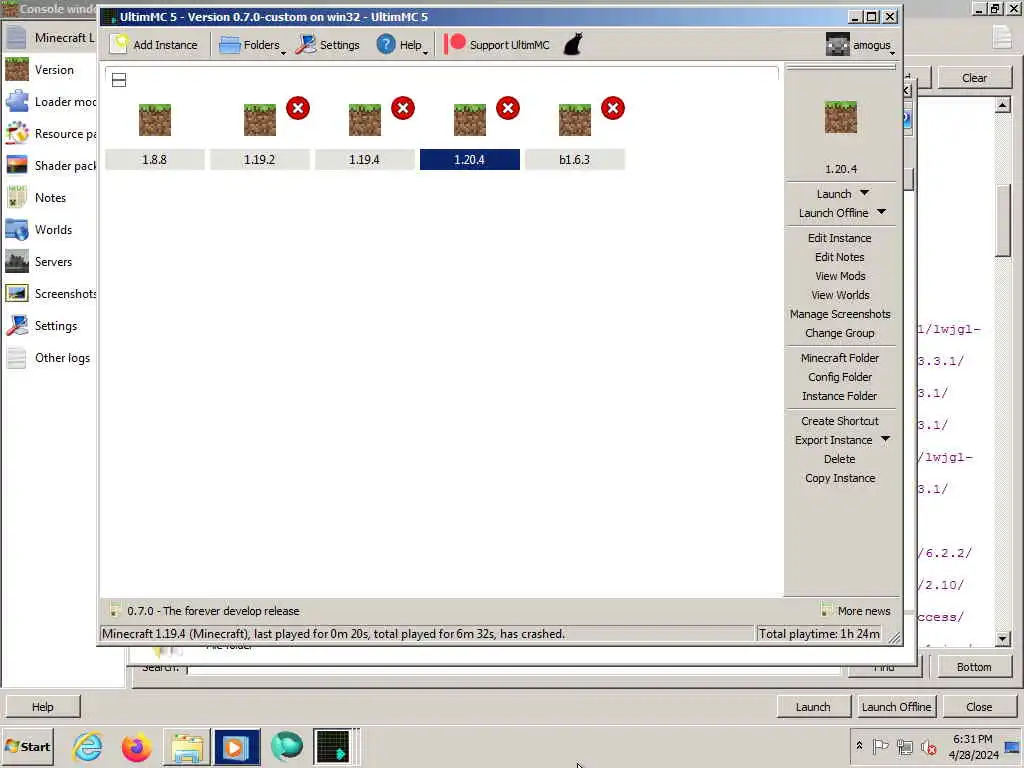1024x768 pixels.
Task: Click View Worlds in side panel
Action: [x=840, y=295]
